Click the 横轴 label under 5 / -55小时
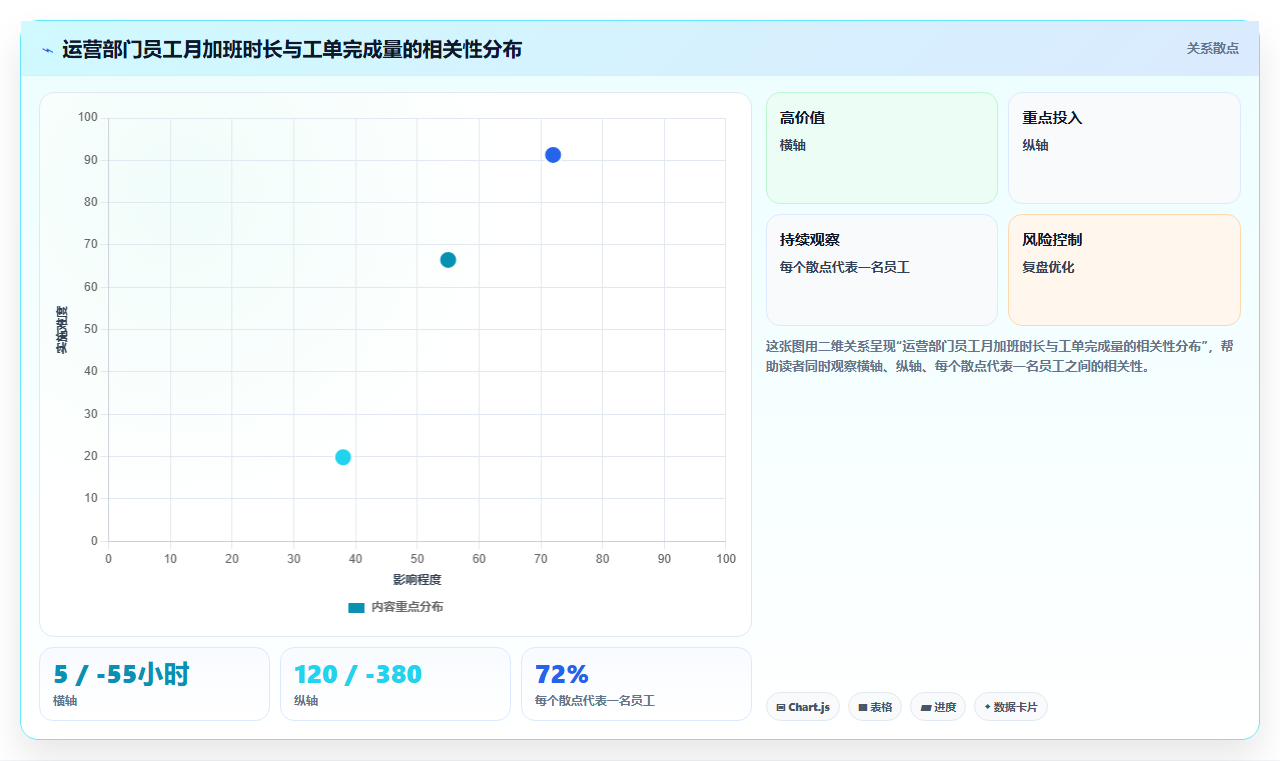Screen dimensions: 1280x761 click(x=65, y=701)
